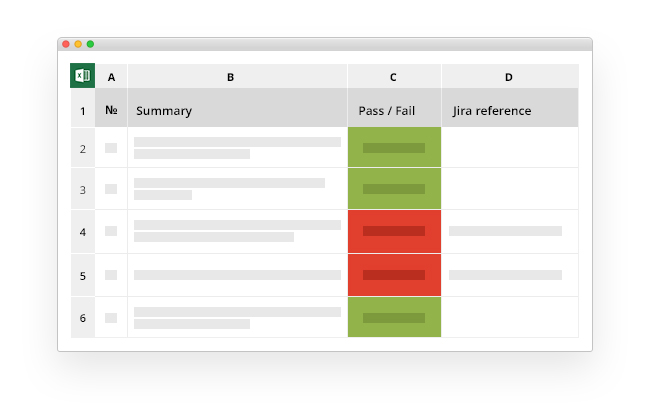Select row 6 header
Image resolution: width=651 pixels, height=408 pixels.
click(82, 318)
